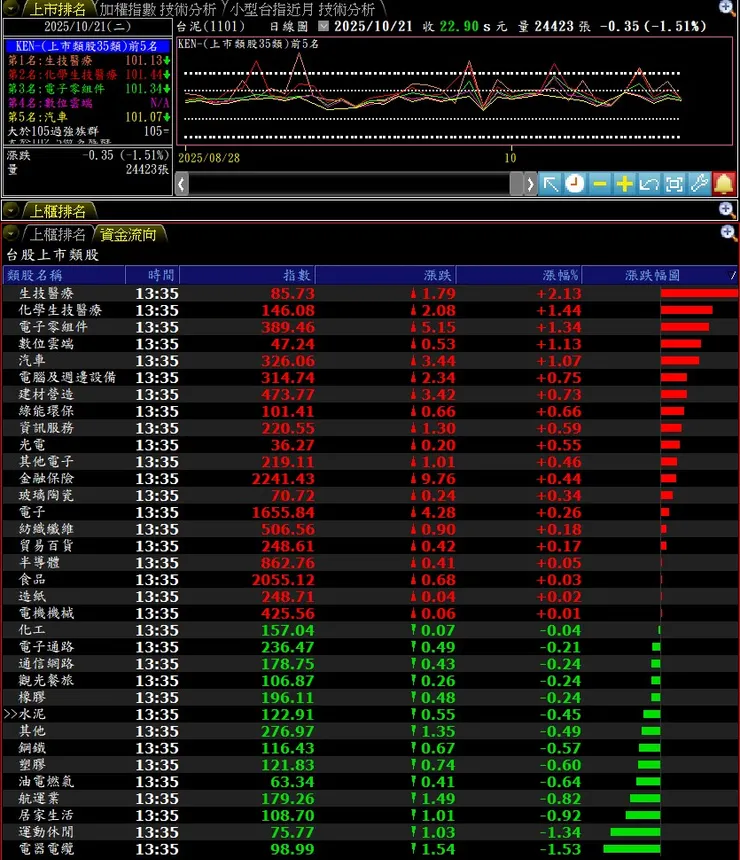Click the chart scrollbar left arrow

(x=182, y=184)
